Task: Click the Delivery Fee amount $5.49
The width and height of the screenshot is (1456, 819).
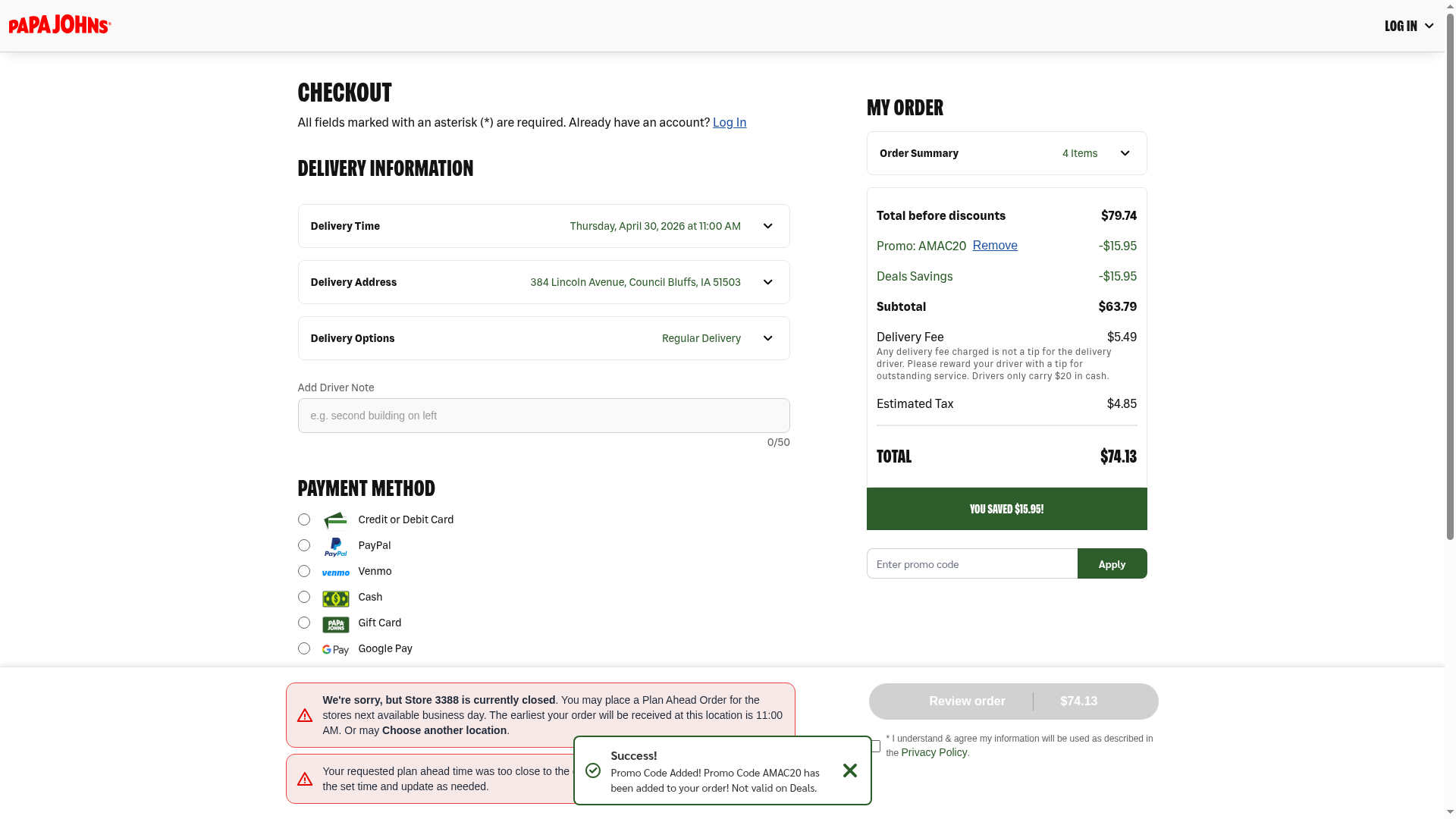Action: click(x=1122, y=337)
